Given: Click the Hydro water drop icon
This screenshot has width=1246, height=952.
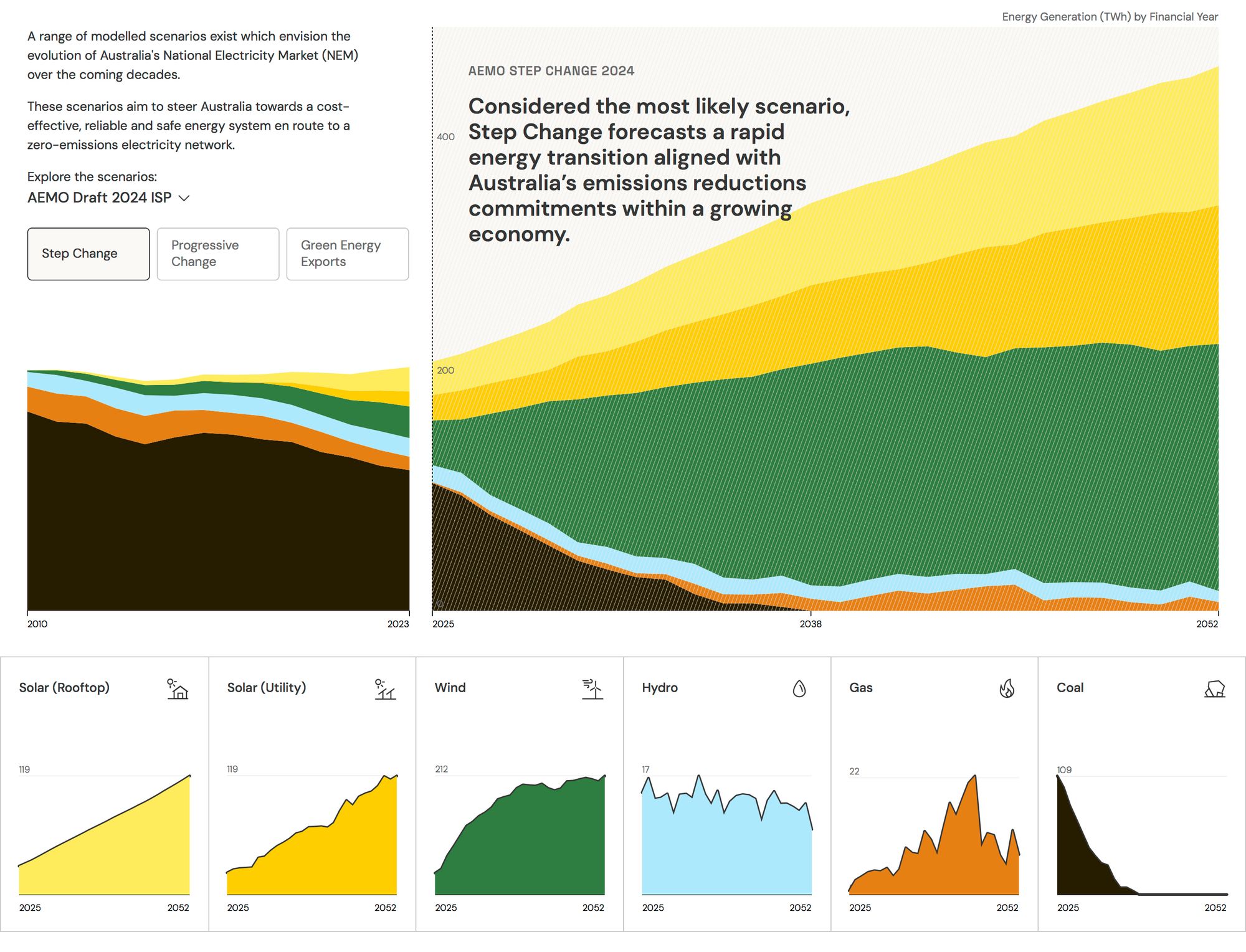Looking at the screenshot, I should click(x=799, y=688).
